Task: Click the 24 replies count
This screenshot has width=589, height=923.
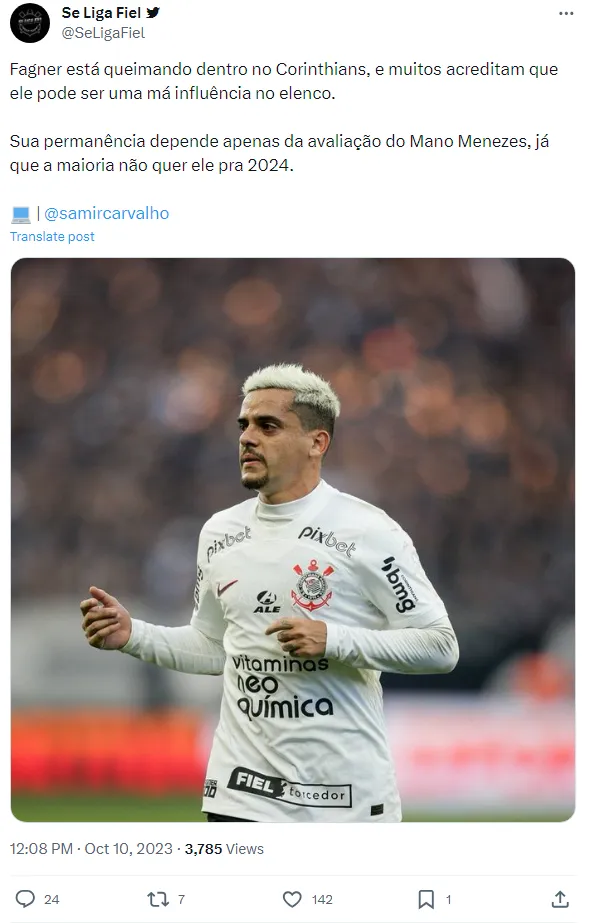Action: tap(52, 899)
